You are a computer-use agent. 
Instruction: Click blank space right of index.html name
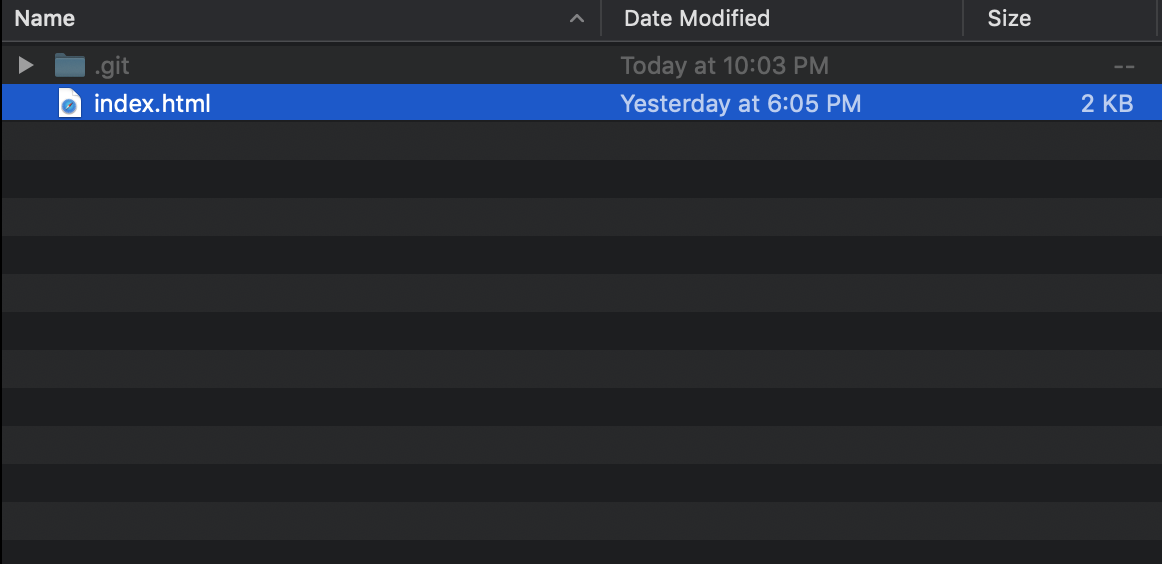tap(400, 103)
